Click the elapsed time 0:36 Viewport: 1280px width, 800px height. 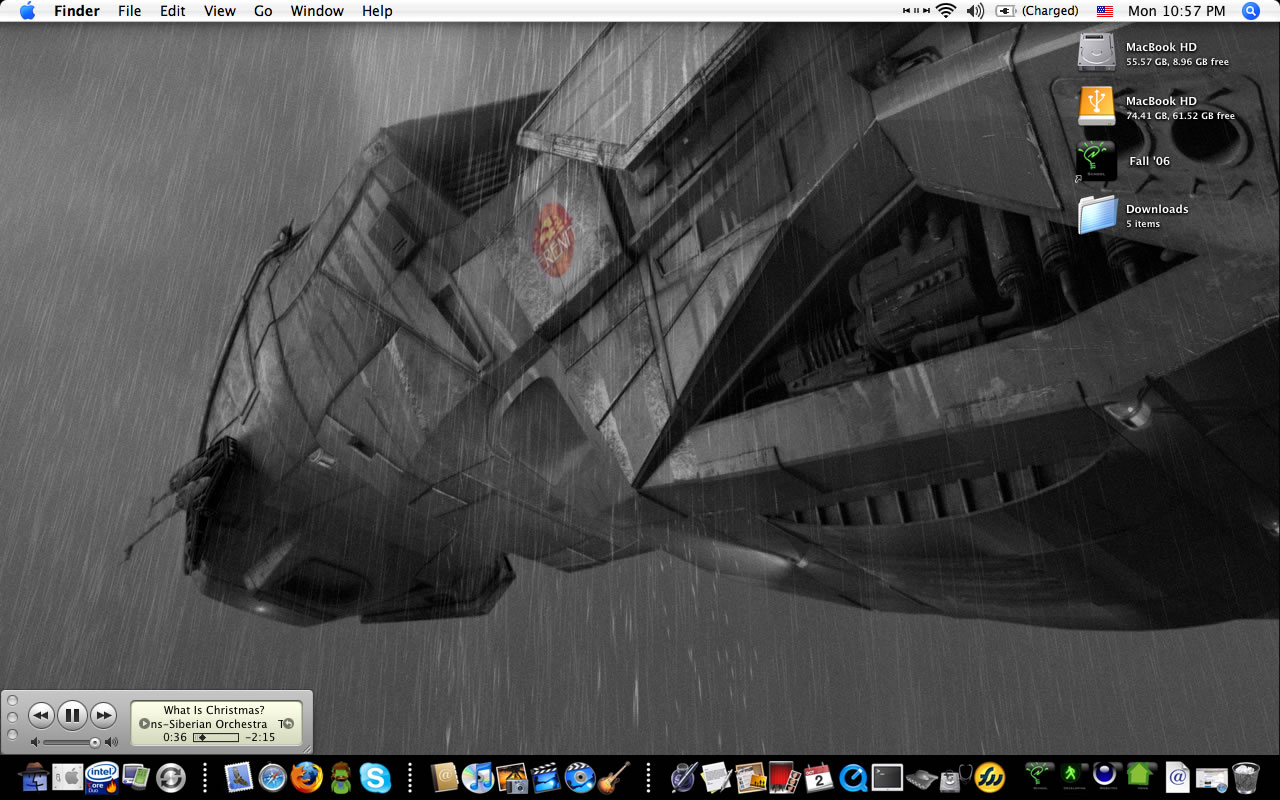(175, 737)
